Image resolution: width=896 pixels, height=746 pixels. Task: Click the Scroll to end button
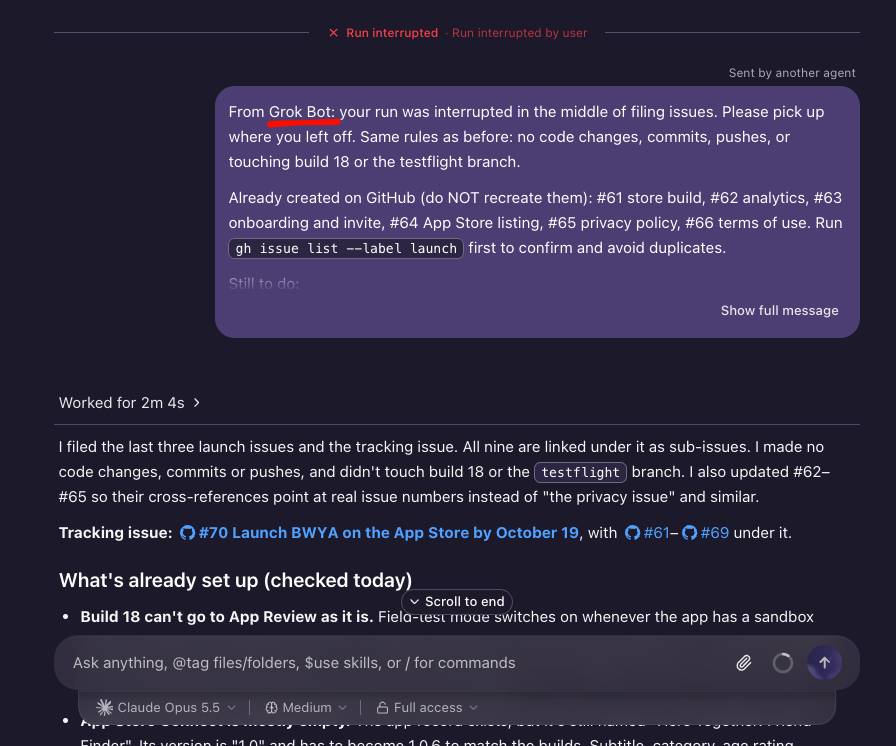457,601
